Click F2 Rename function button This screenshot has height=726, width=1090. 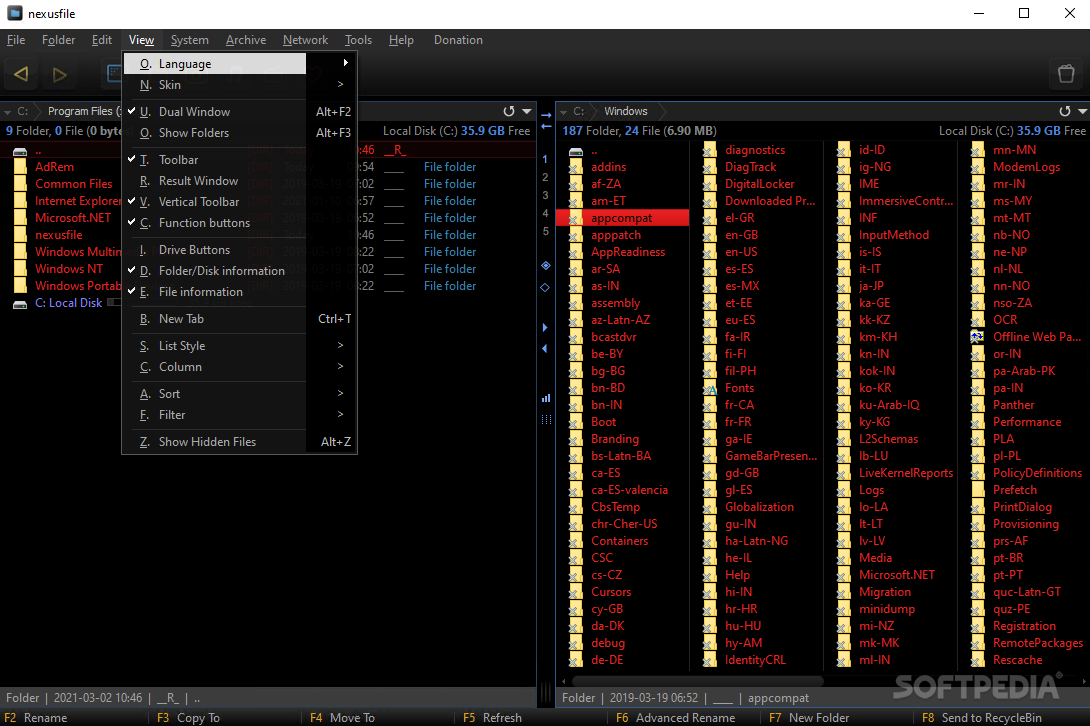pyautogui.click(x=36, y=718)
